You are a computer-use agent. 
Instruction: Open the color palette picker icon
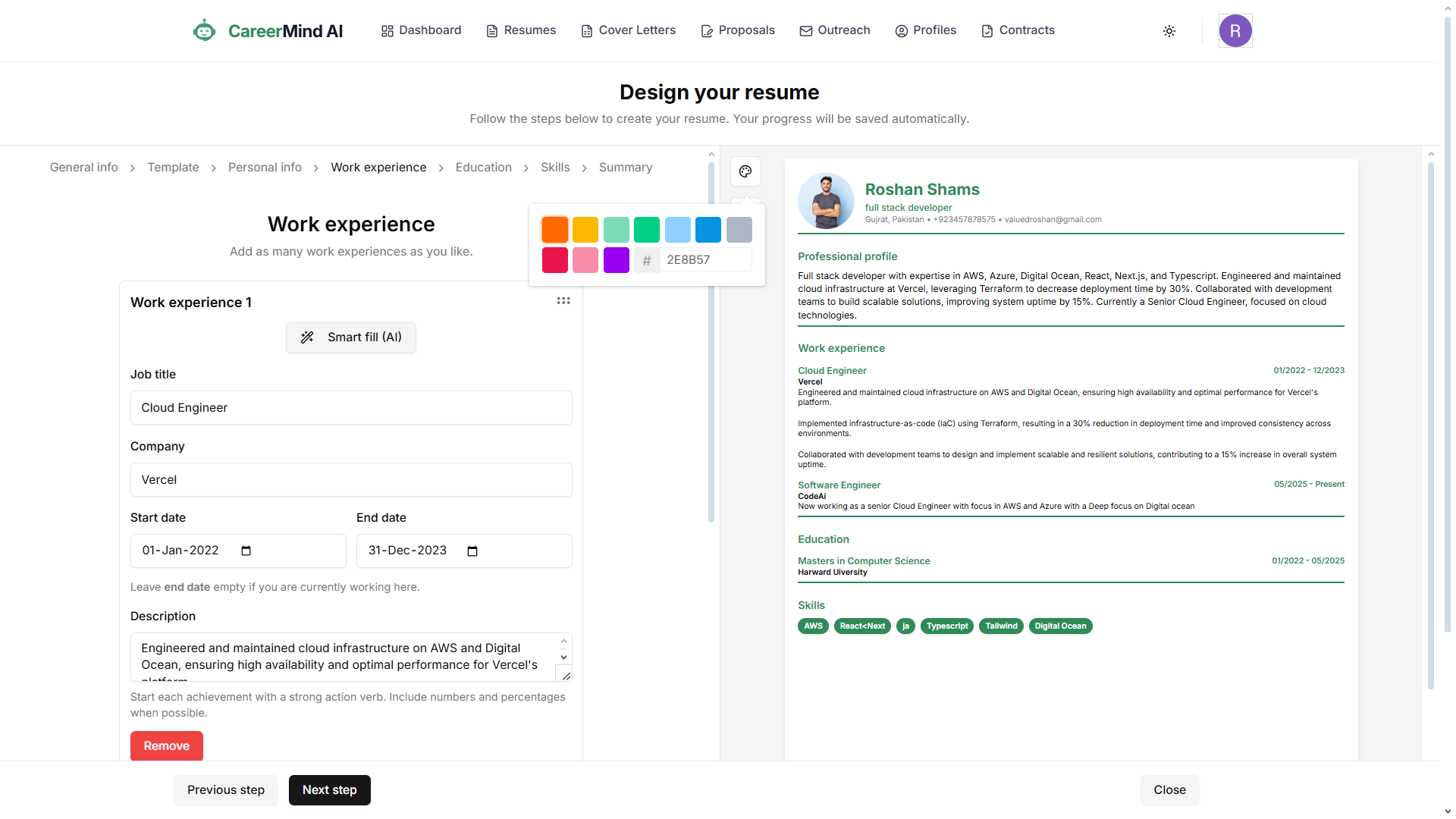745,171
